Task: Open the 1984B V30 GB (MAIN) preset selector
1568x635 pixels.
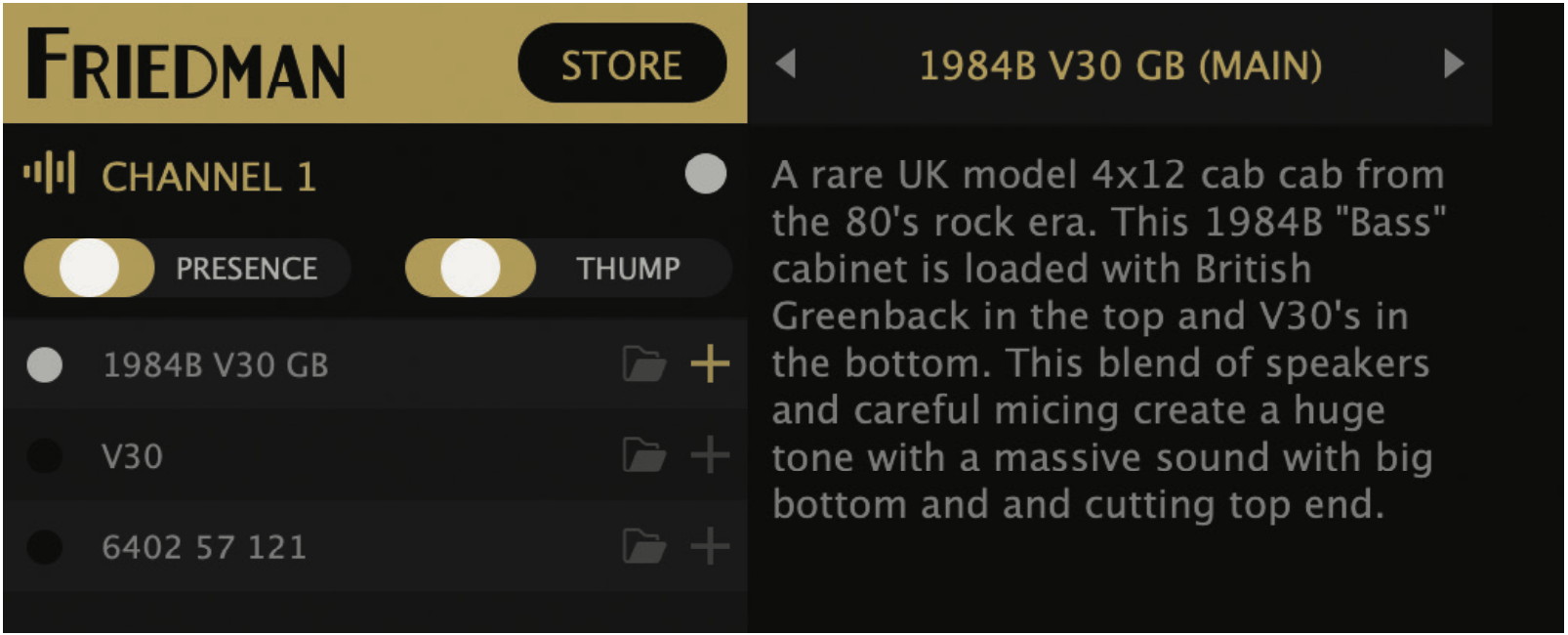Action: (1120, 65)
